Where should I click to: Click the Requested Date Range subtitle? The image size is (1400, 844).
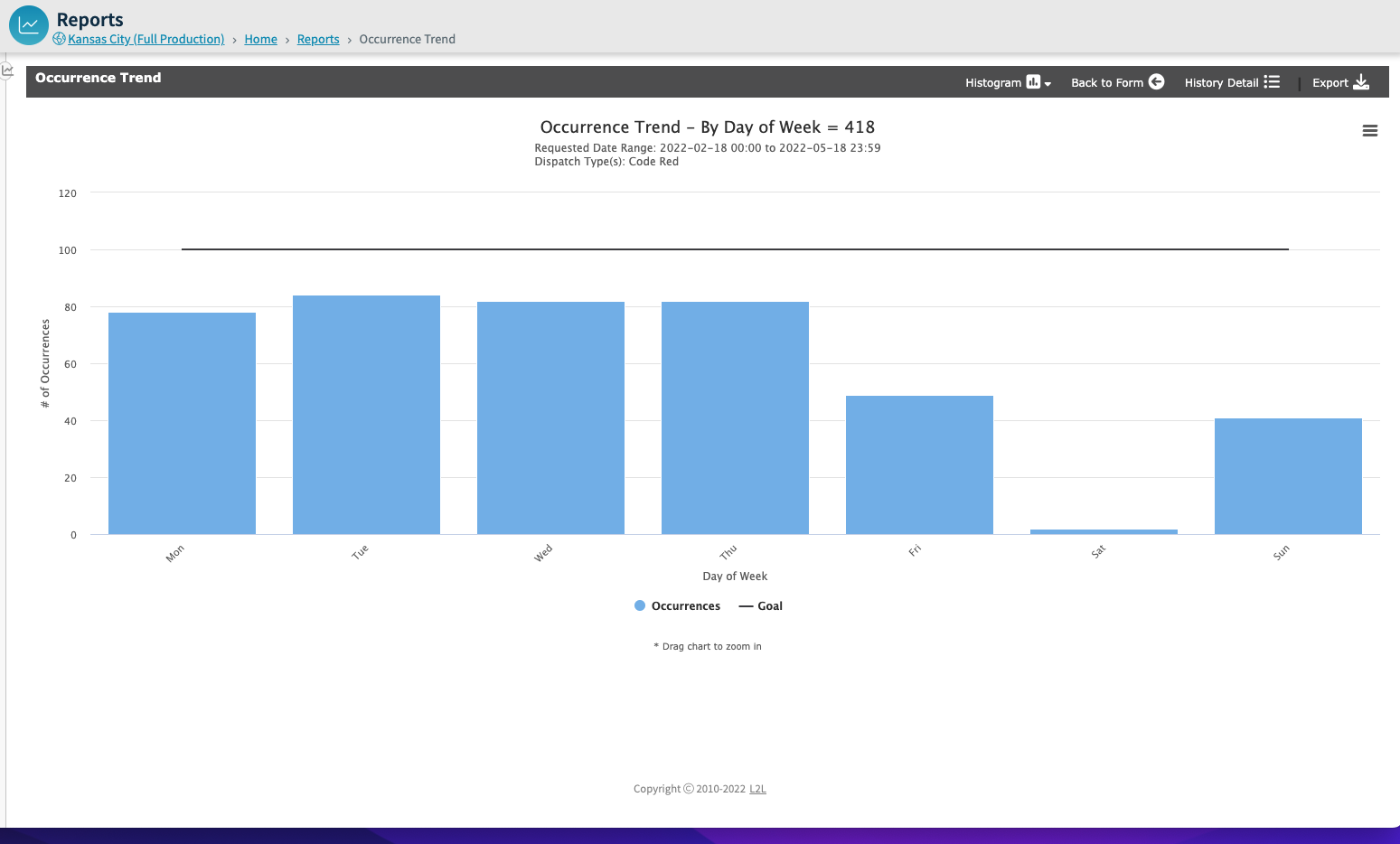(x=708, y=148)
